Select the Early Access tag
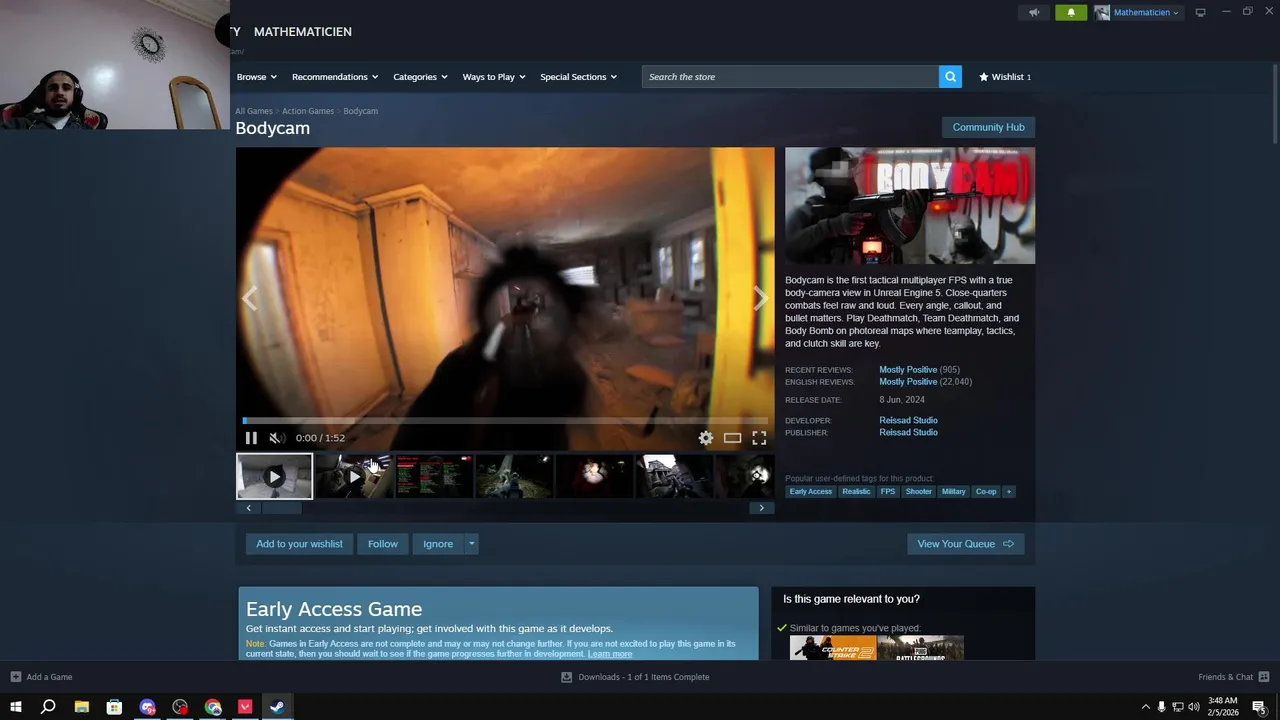 810,492
